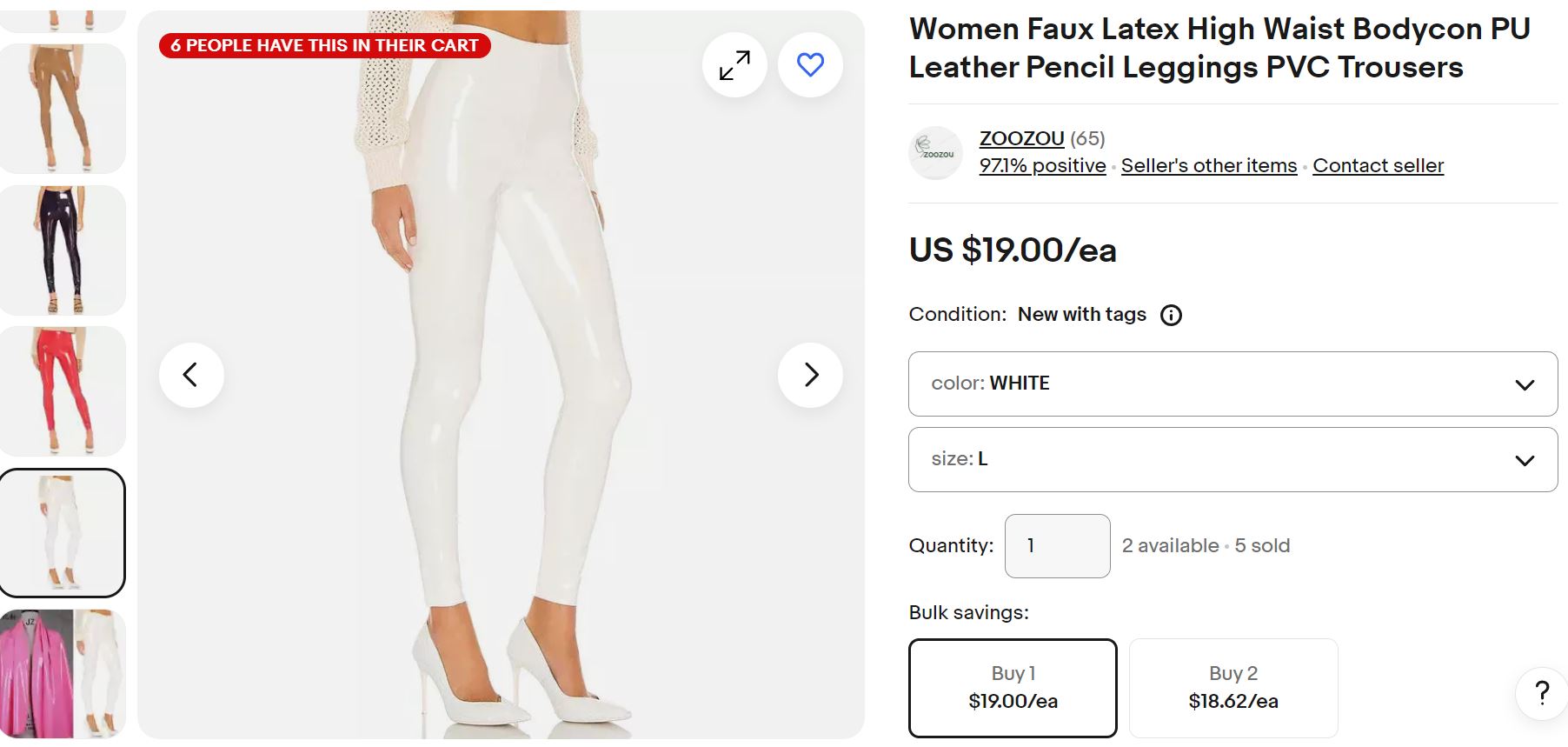Select the black leggings thumbnail
1568x747 pixels.
[63, 250]
